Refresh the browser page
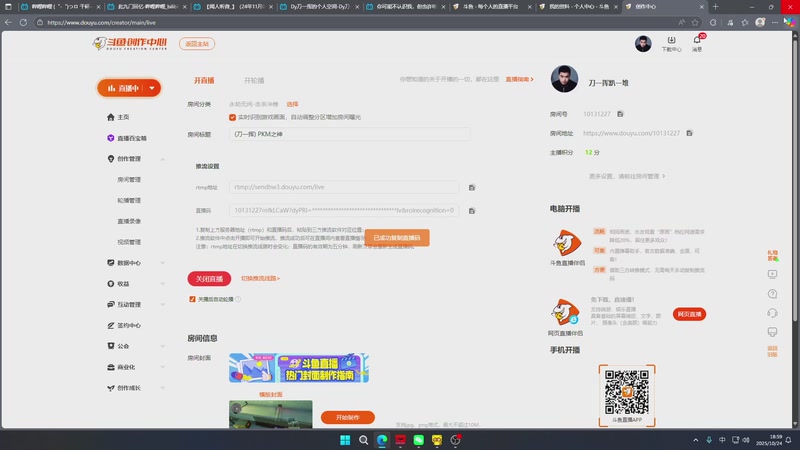Viewport: 800px width, 450px height. (23, 22)
